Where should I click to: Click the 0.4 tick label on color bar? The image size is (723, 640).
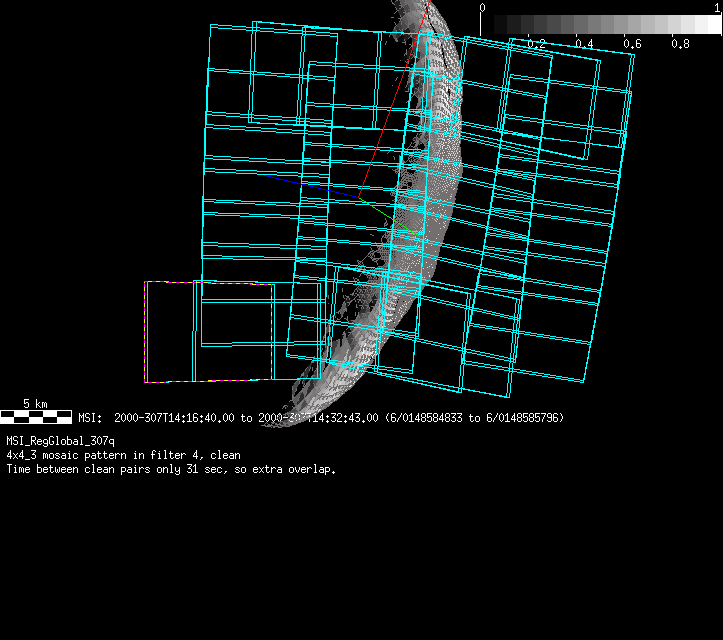584,44
